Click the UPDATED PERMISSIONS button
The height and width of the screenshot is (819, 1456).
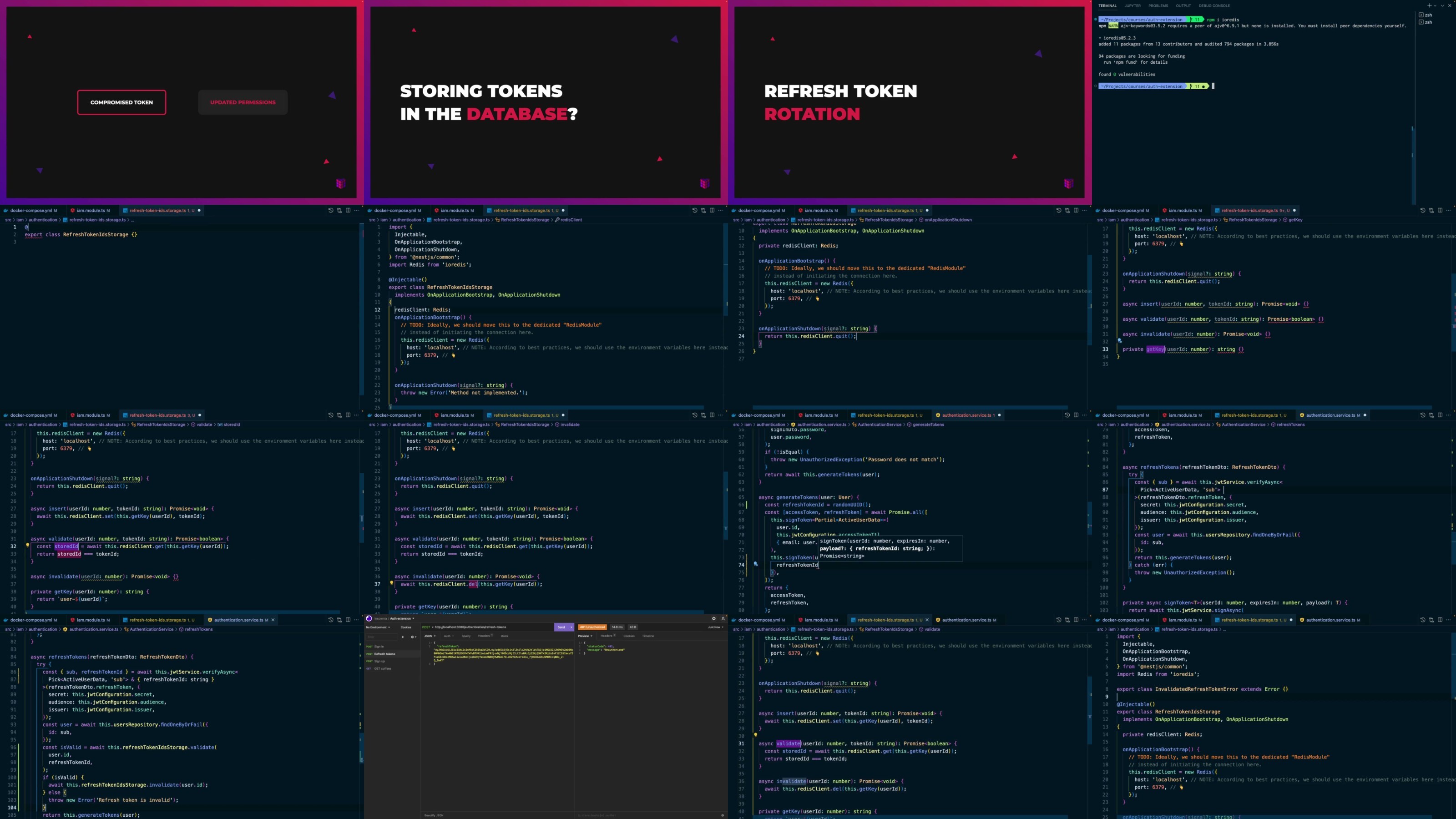[243, 102]
